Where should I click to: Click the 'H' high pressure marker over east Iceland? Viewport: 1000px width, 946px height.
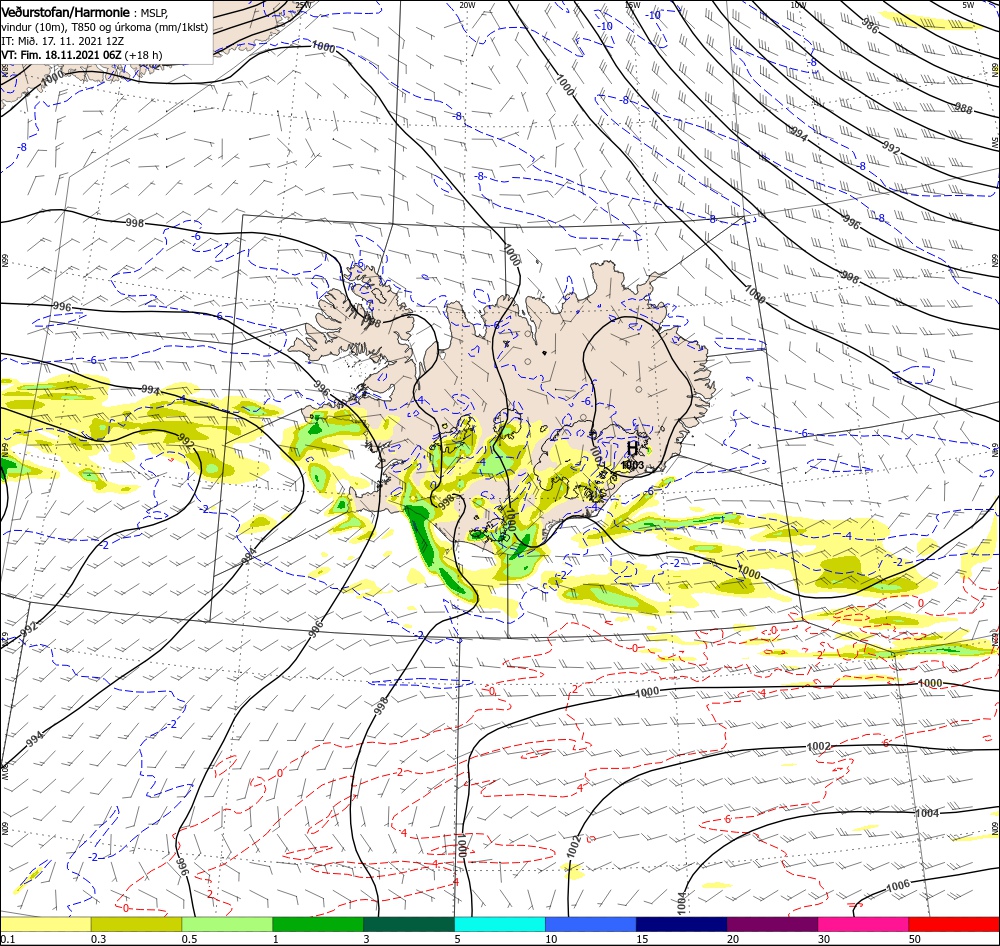tap(633, 448)
